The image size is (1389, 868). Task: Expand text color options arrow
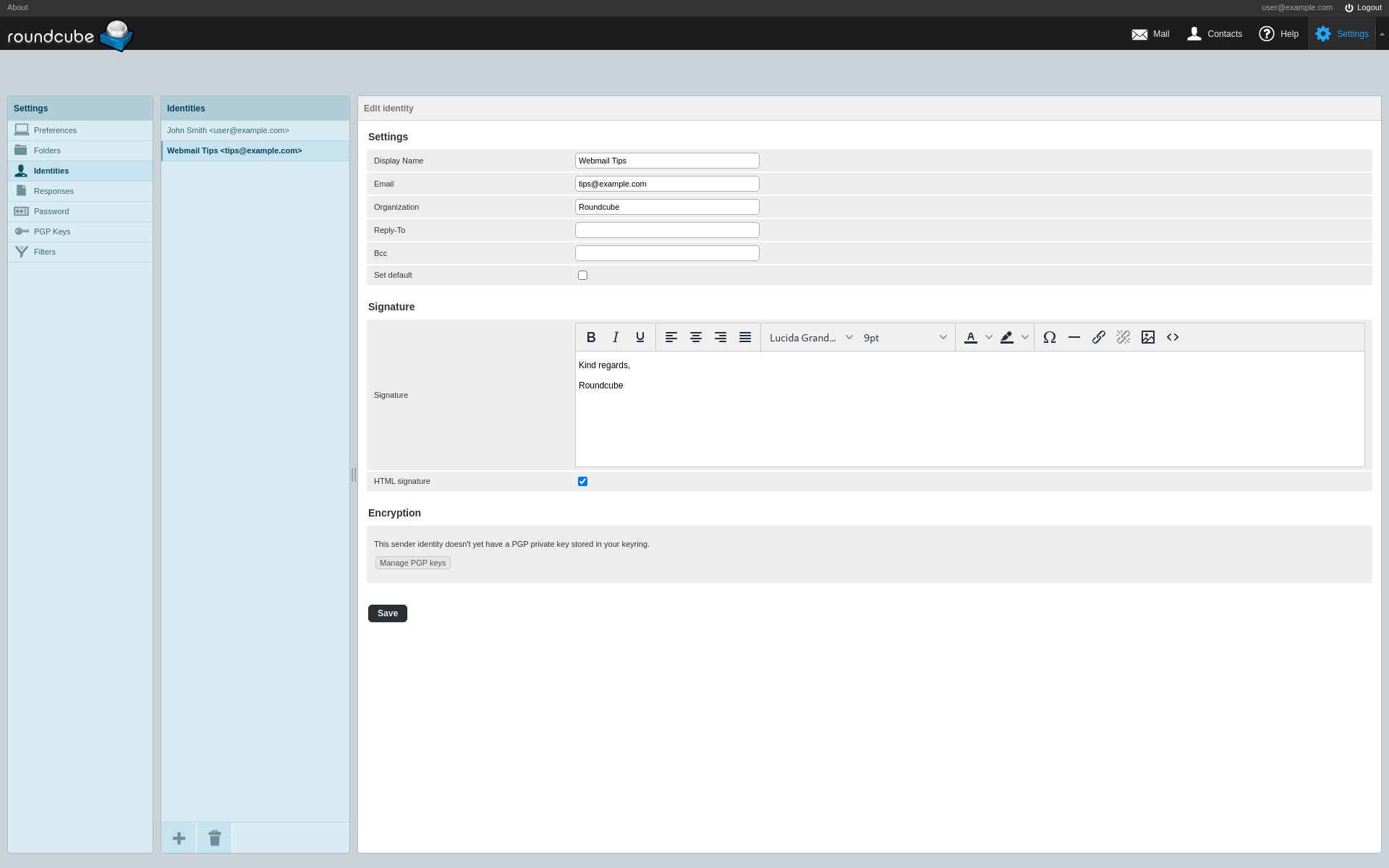pyautogui.click(x=989, y=337)
